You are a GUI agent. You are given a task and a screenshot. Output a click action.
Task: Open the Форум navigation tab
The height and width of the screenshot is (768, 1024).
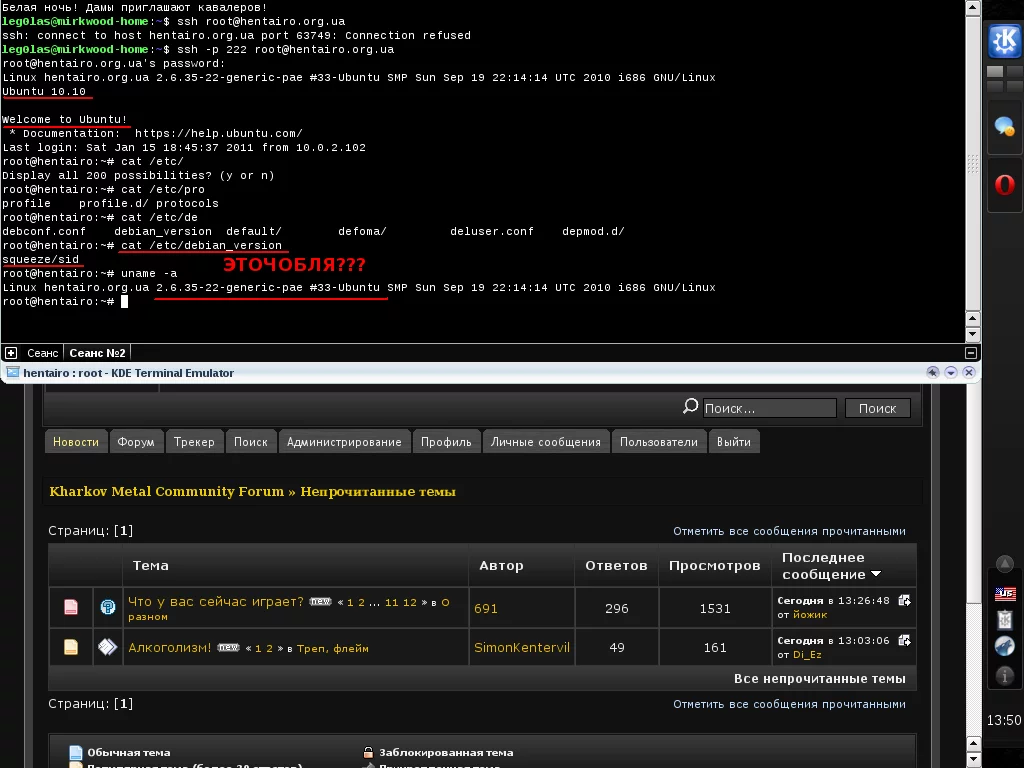coord(136,442)
